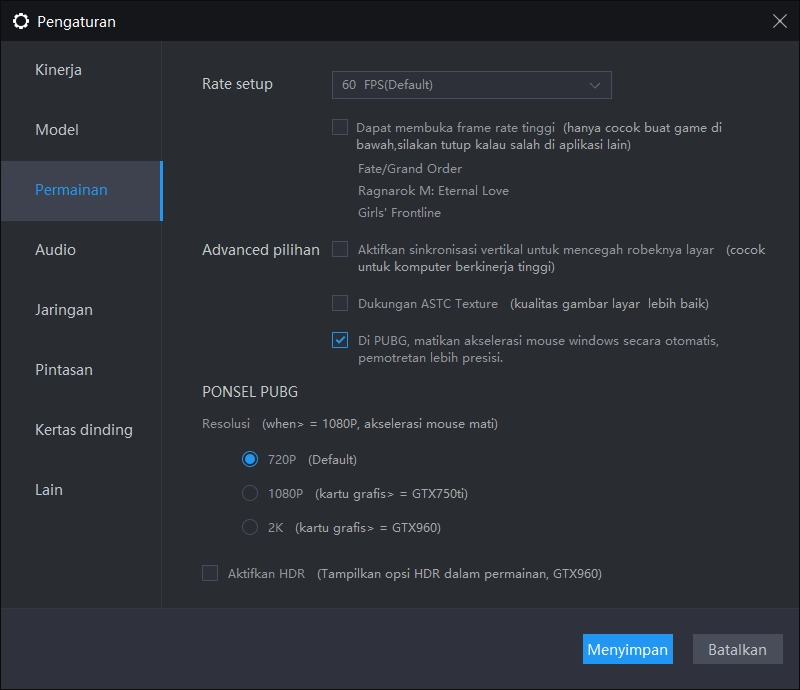
Task: Click the Menyimpan button
Action: tap(628, 649)
